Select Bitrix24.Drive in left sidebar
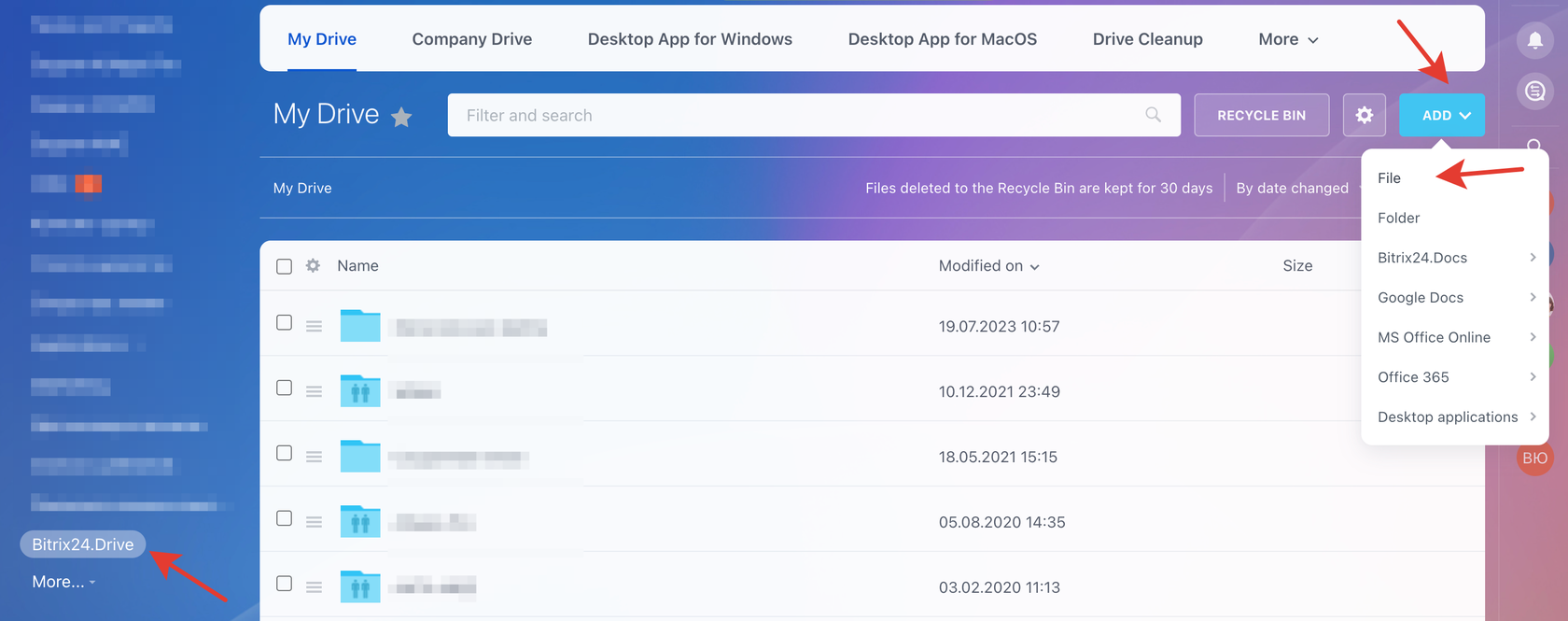The image size is (1568, 621). coord(83,544)
